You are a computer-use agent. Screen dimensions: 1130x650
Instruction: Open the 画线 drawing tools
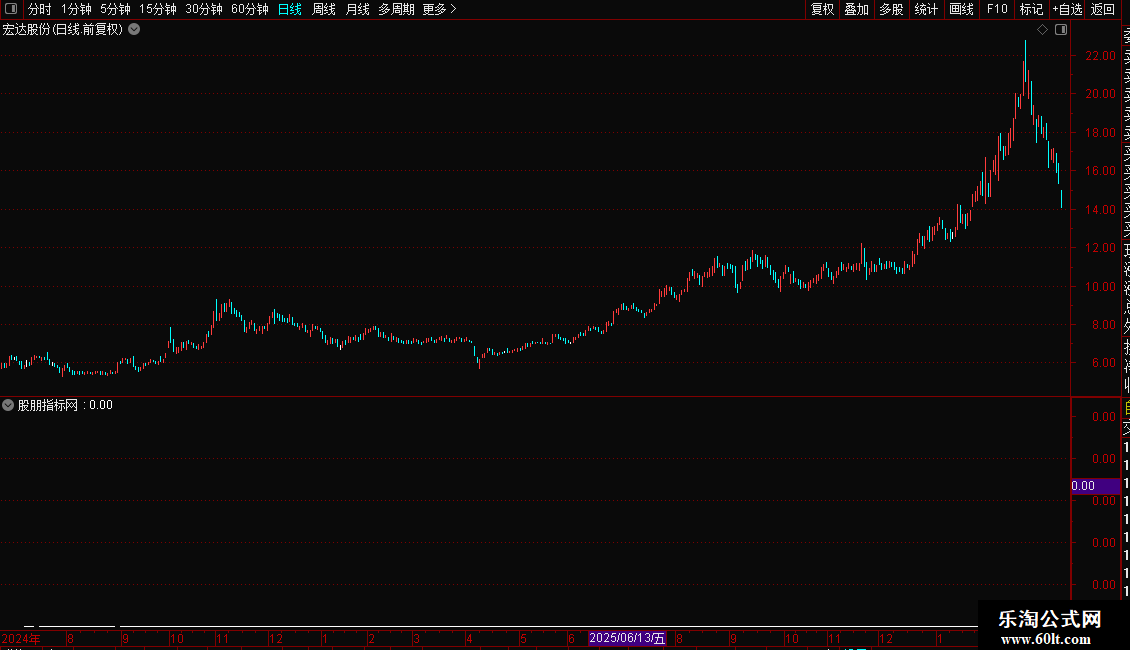pos(961,9)
